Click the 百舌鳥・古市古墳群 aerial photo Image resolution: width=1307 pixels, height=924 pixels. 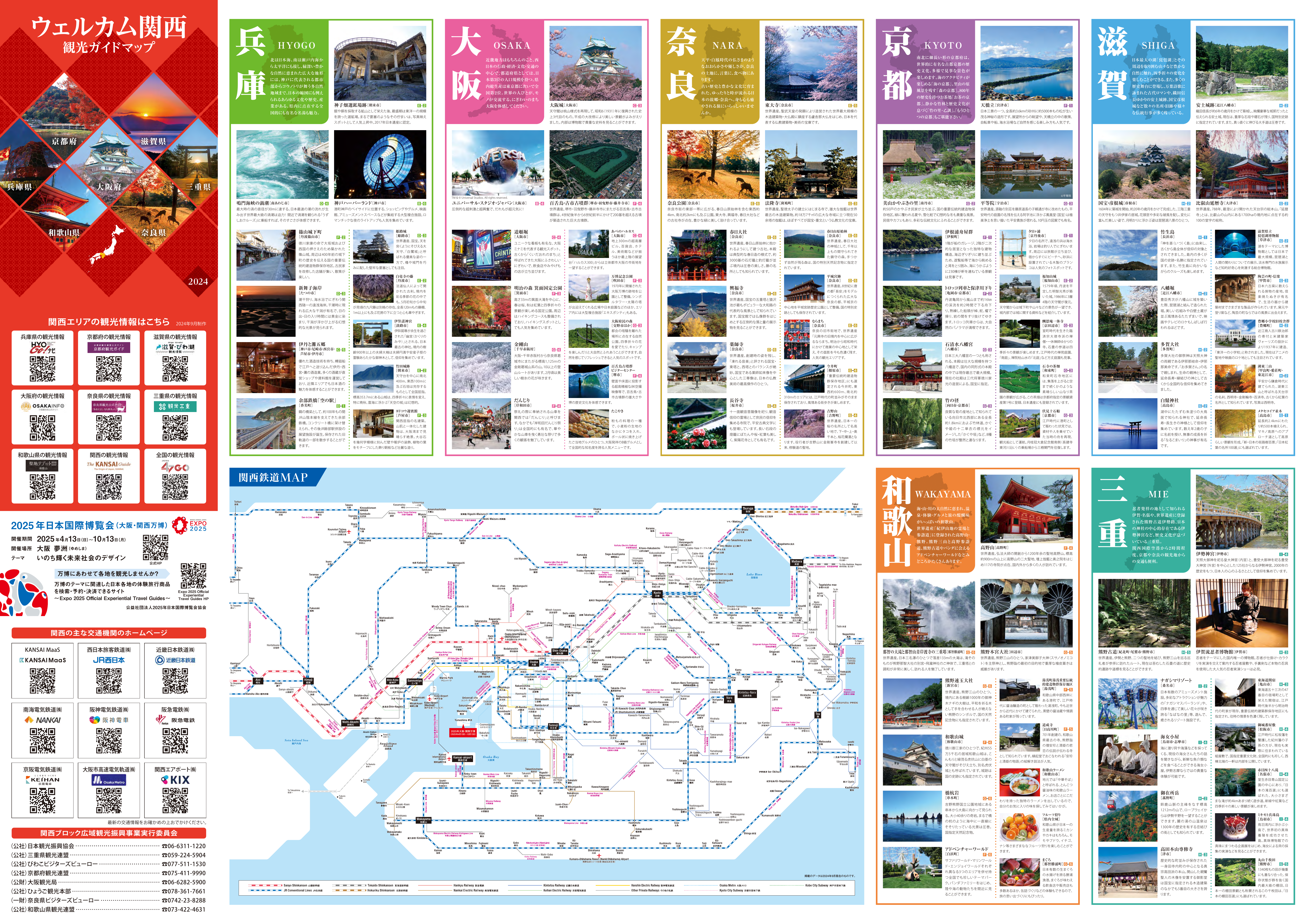pyautogui.click(x=596, y=164)
